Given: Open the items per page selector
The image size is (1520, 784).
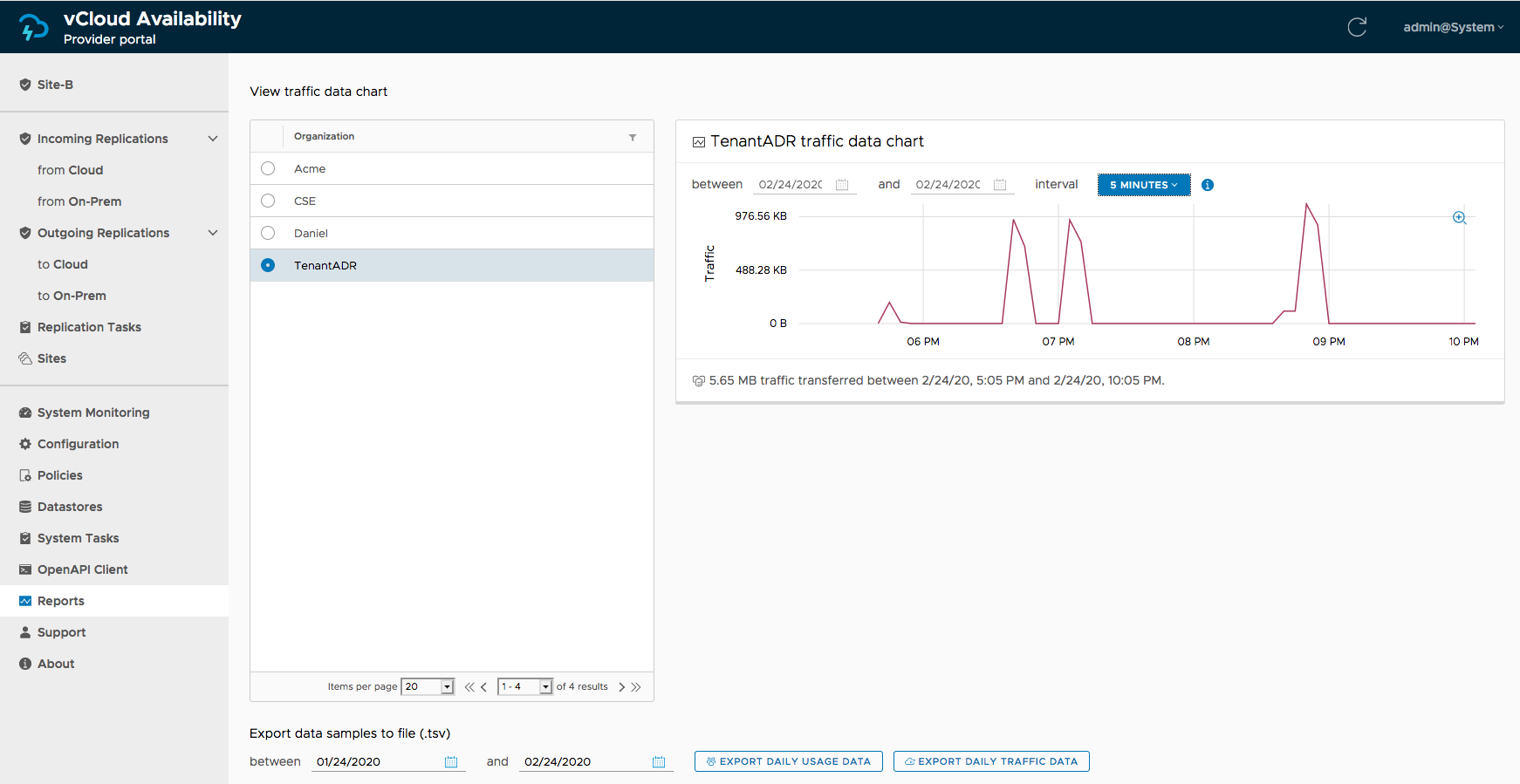Looking at the screenshot, I should (428, 687).
